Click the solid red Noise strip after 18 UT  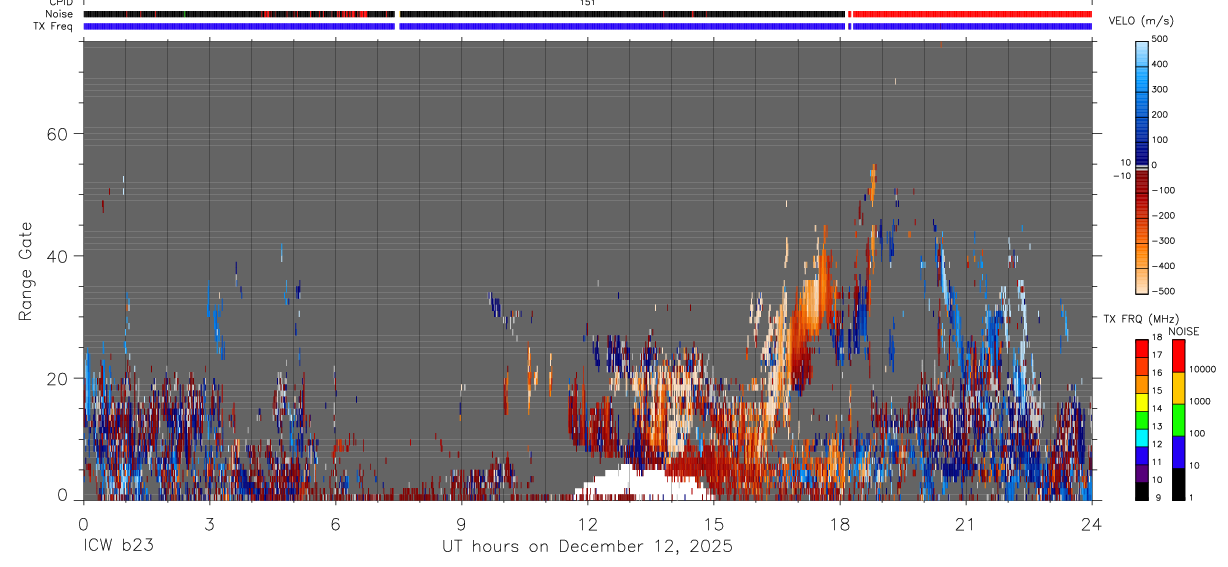(x=972, y=14)
